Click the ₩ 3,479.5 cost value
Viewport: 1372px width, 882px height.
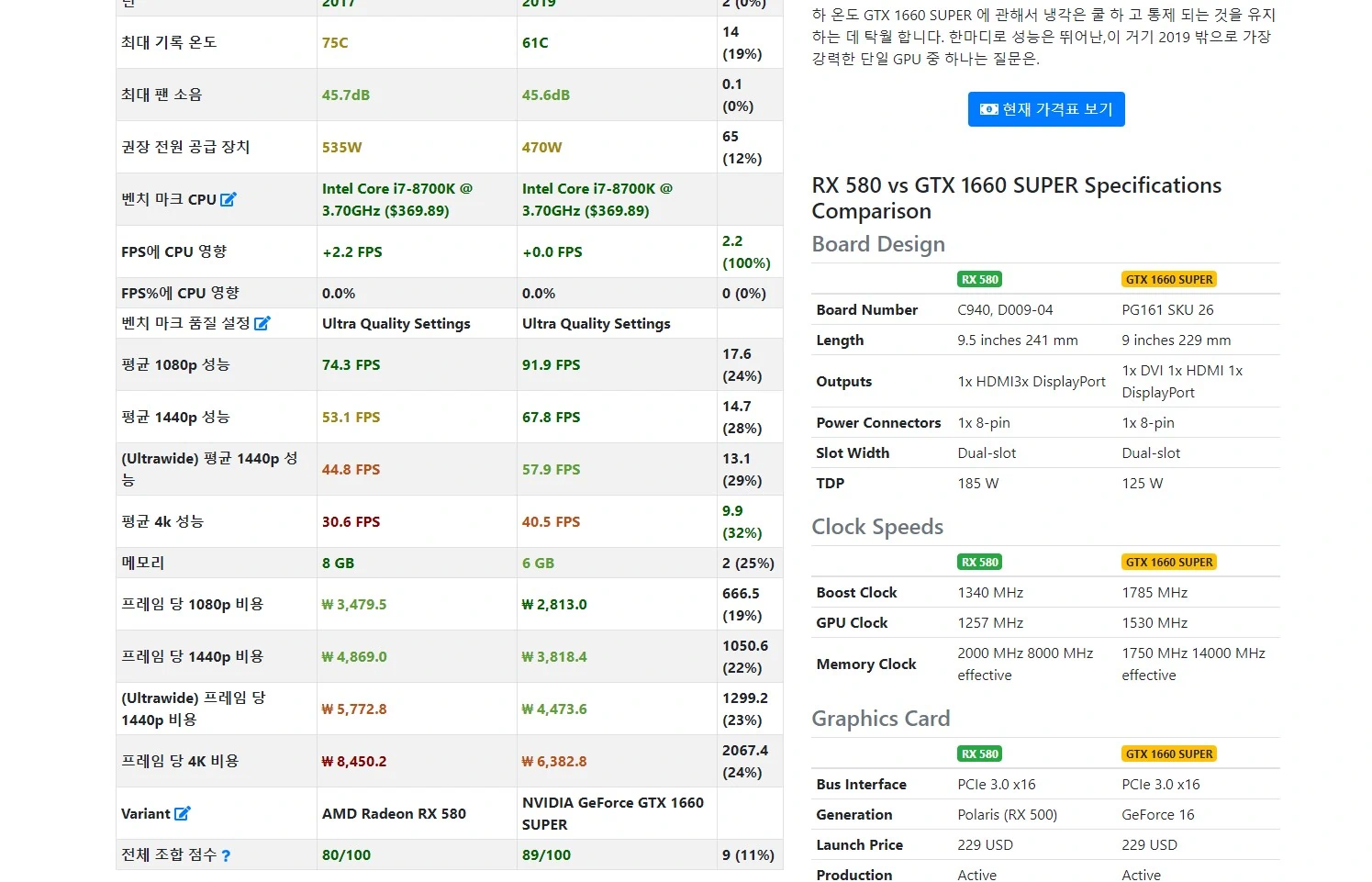pyautogui.click(x=354, y=604)
